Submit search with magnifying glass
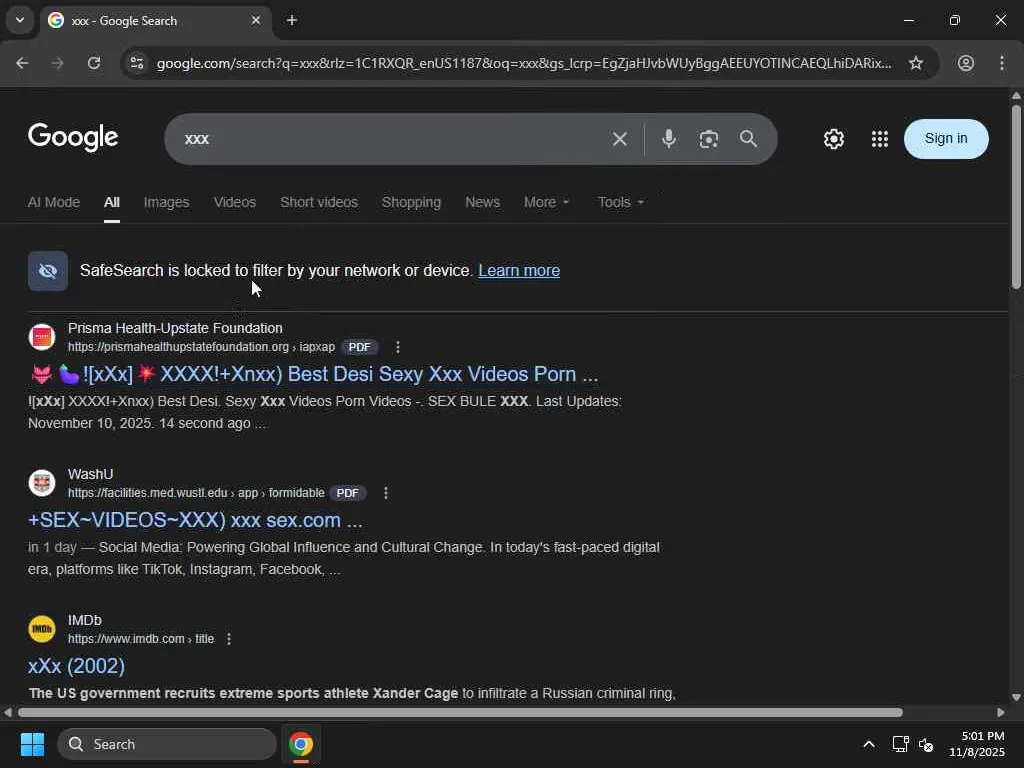 [x=748, y=138]
